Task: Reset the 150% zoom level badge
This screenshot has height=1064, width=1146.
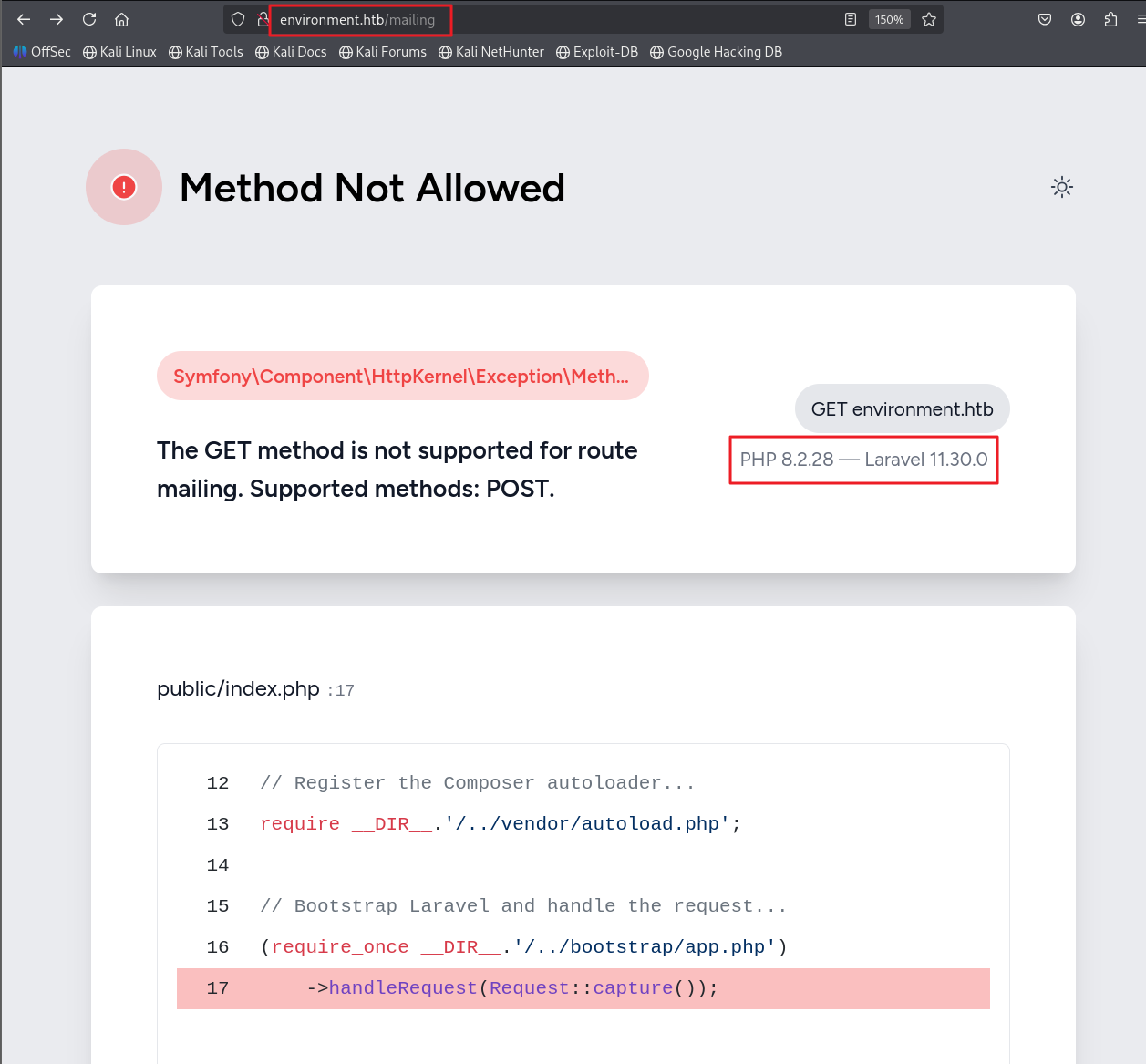Action: click(x=889, y=19)
